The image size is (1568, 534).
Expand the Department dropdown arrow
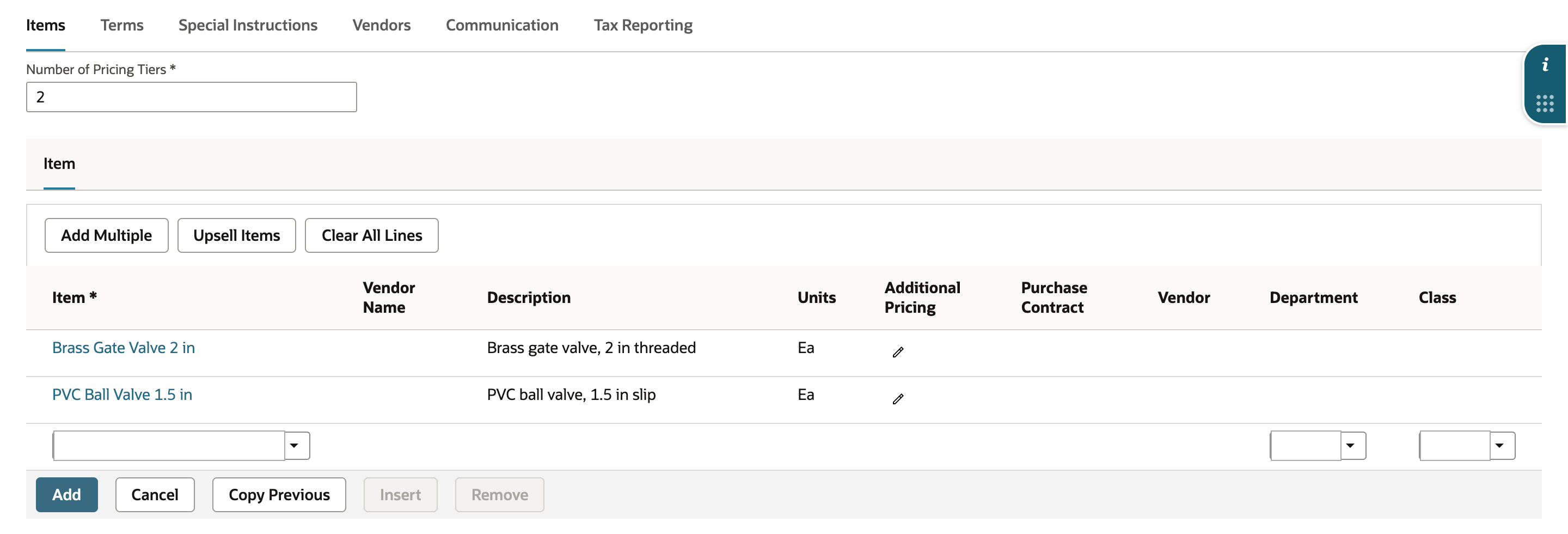[1351, 446]
